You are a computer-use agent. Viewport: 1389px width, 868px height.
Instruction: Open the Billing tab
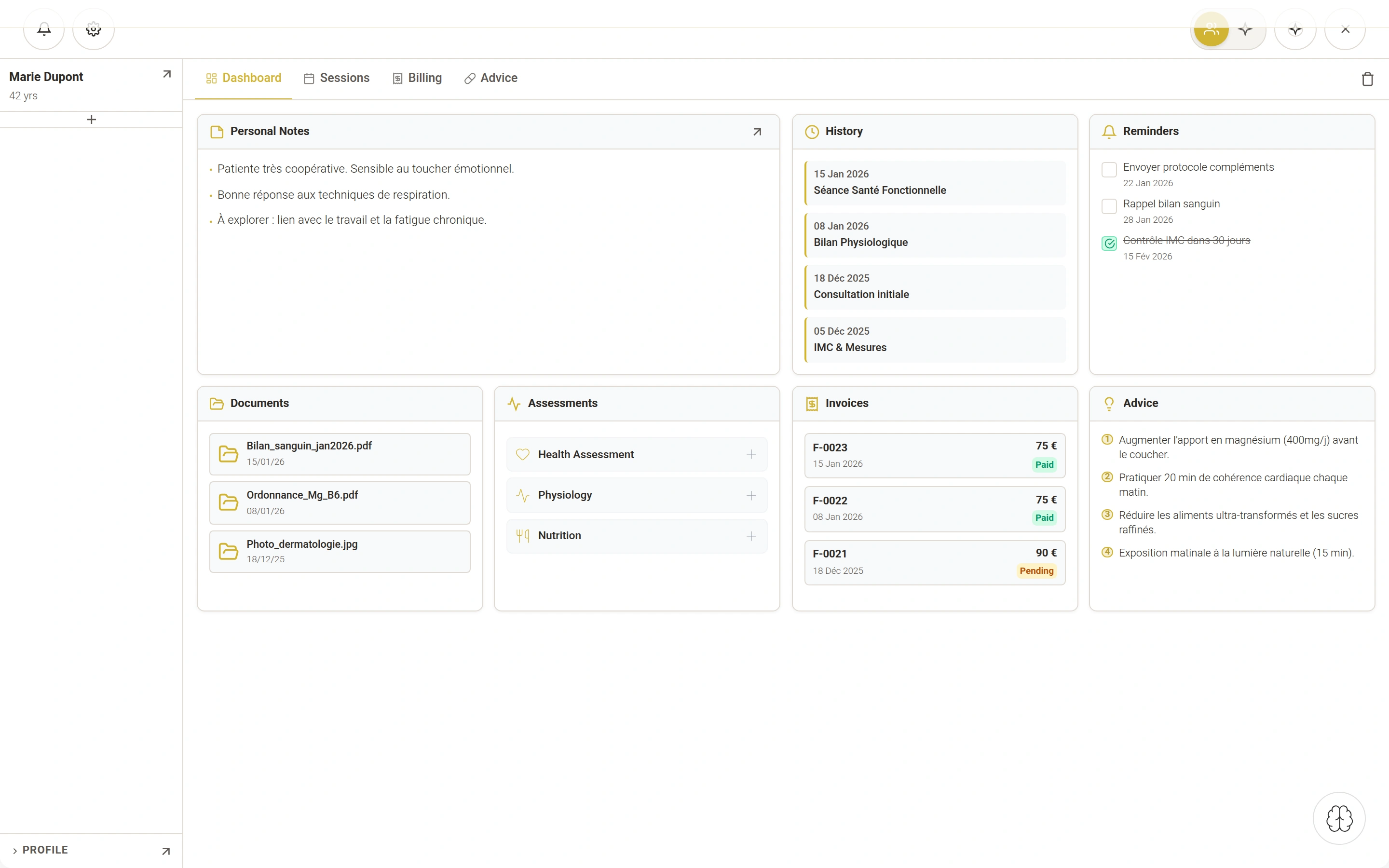tap(417, 78)
